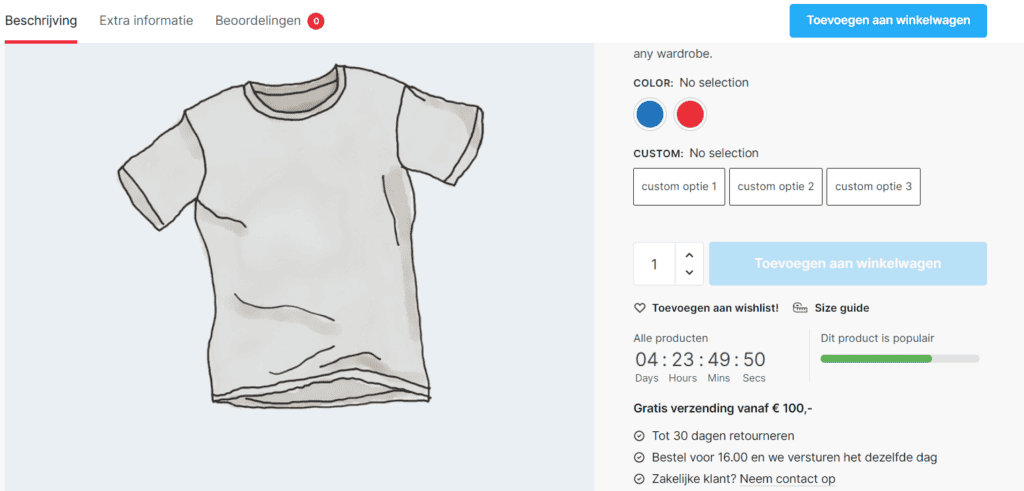This screenshot has width=1024, height=491.
Task: Increase quantity with the up arrow
Action: point(689,255)
